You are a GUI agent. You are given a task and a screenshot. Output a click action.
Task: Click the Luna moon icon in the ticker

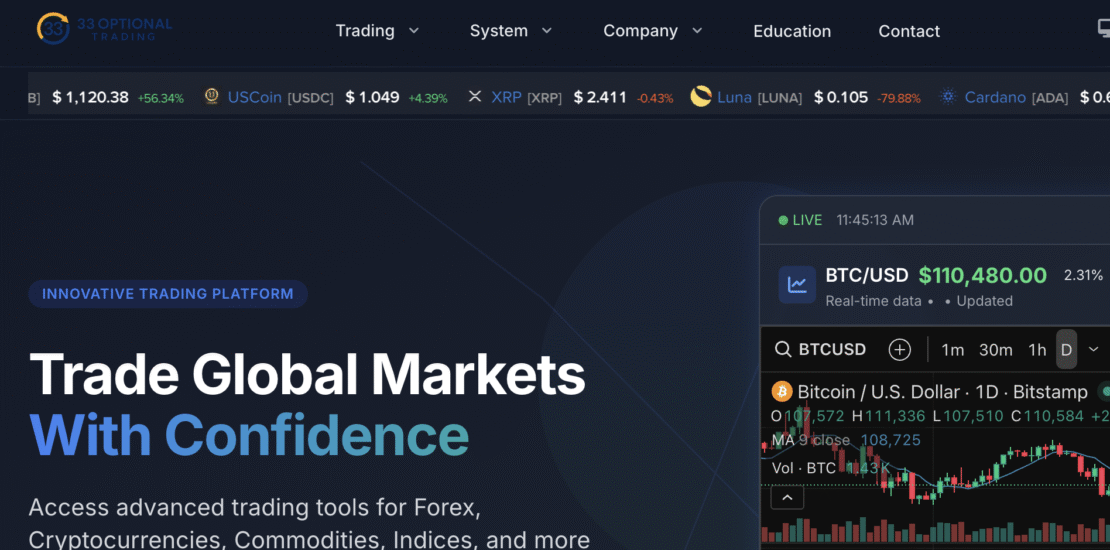click(x=701, y=97)
